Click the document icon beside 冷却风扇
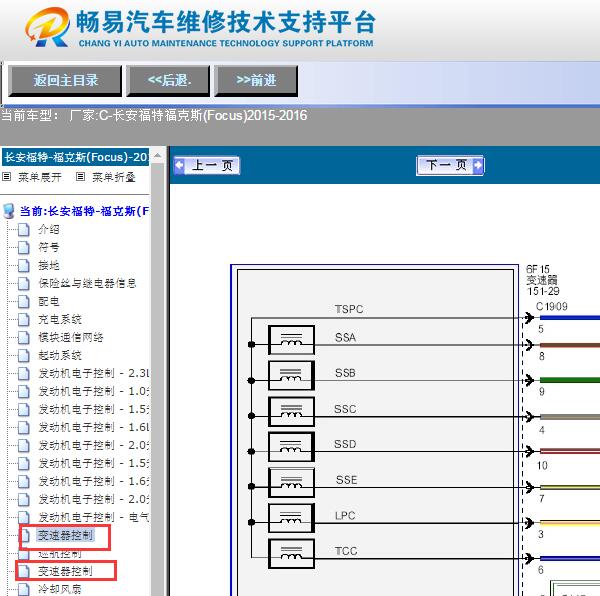 point(24,589)
